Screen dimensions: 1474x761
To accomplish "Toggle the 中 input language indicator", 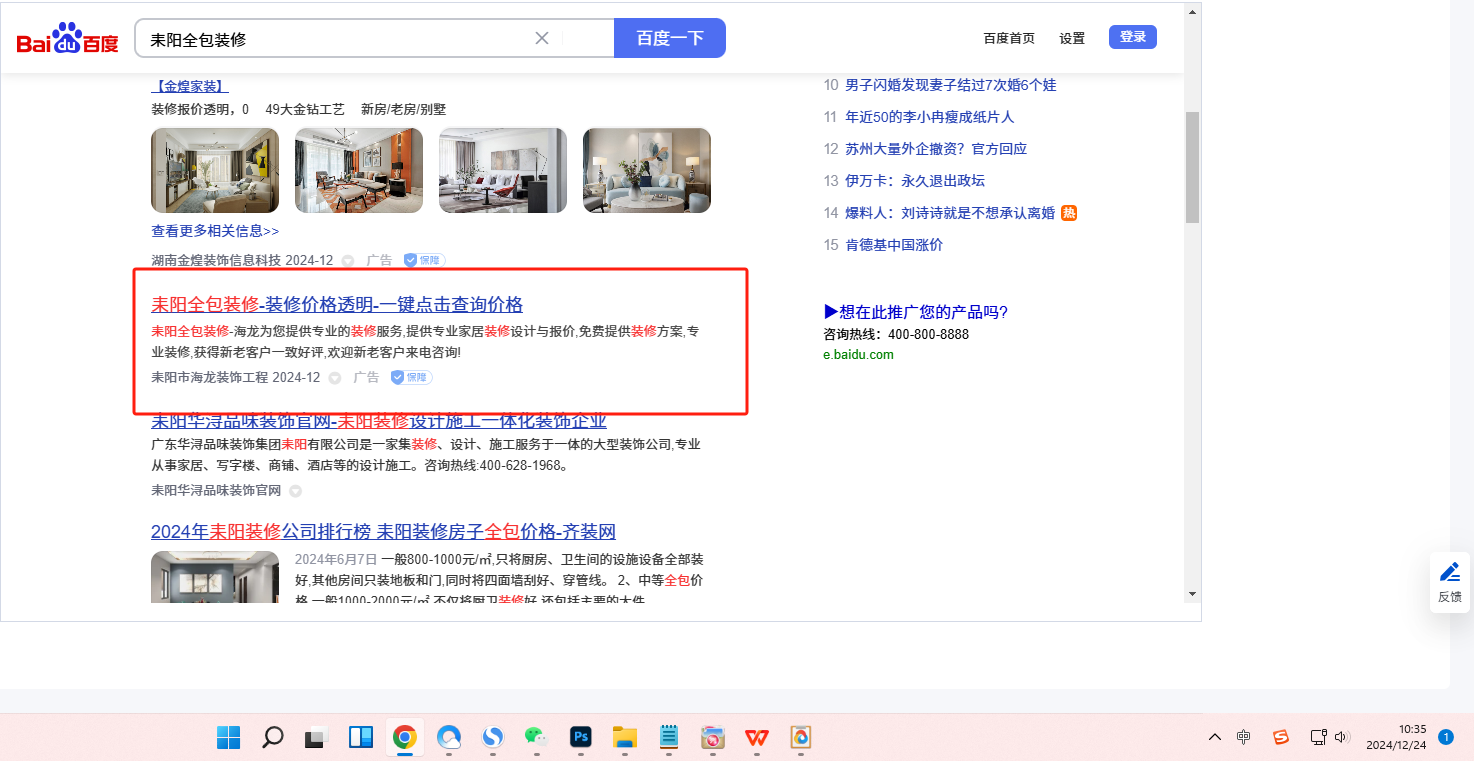I will click(x=1244, y=737).
